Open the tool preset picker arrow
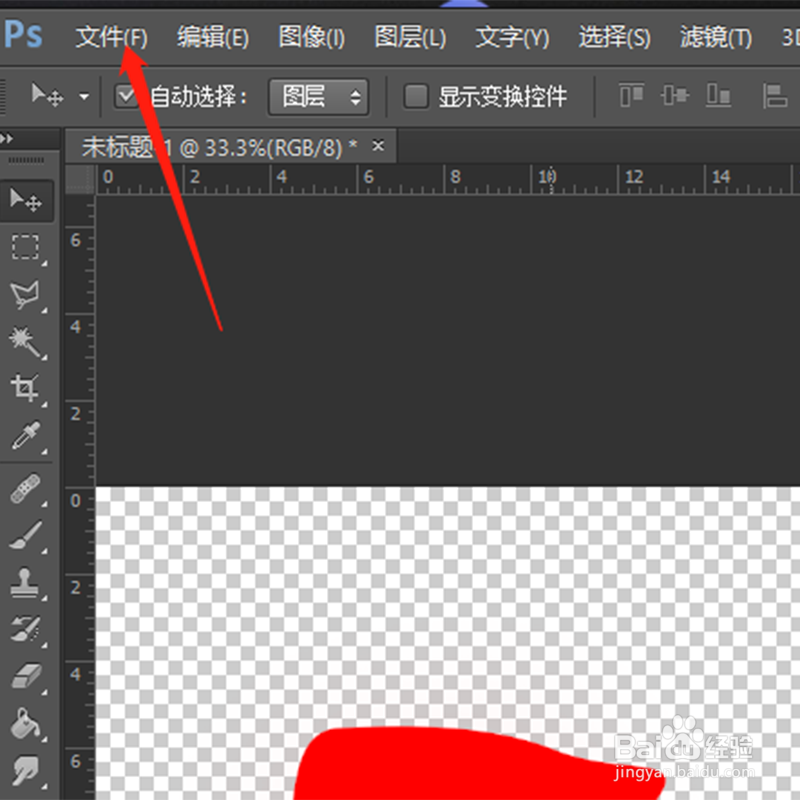 pyautogui.click(x=84, y=96)
